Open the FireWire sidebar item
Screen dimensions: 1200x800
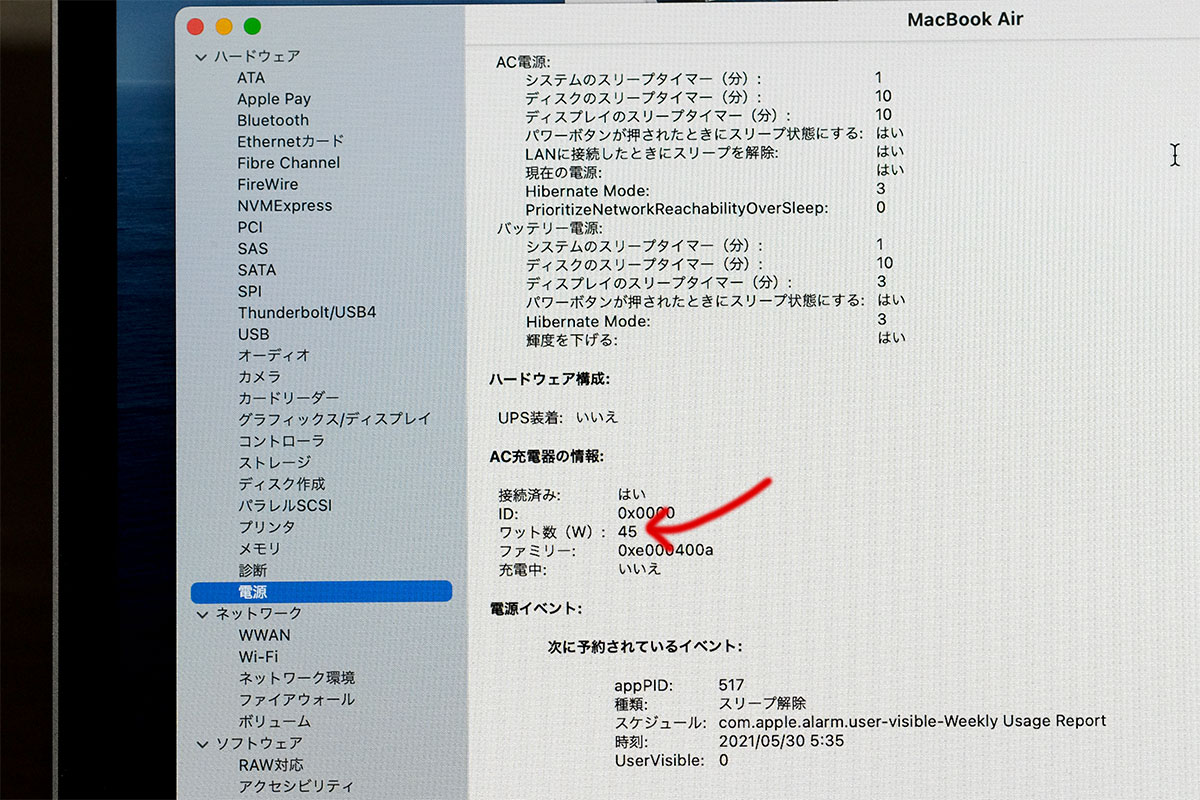[x=267, y=184]
